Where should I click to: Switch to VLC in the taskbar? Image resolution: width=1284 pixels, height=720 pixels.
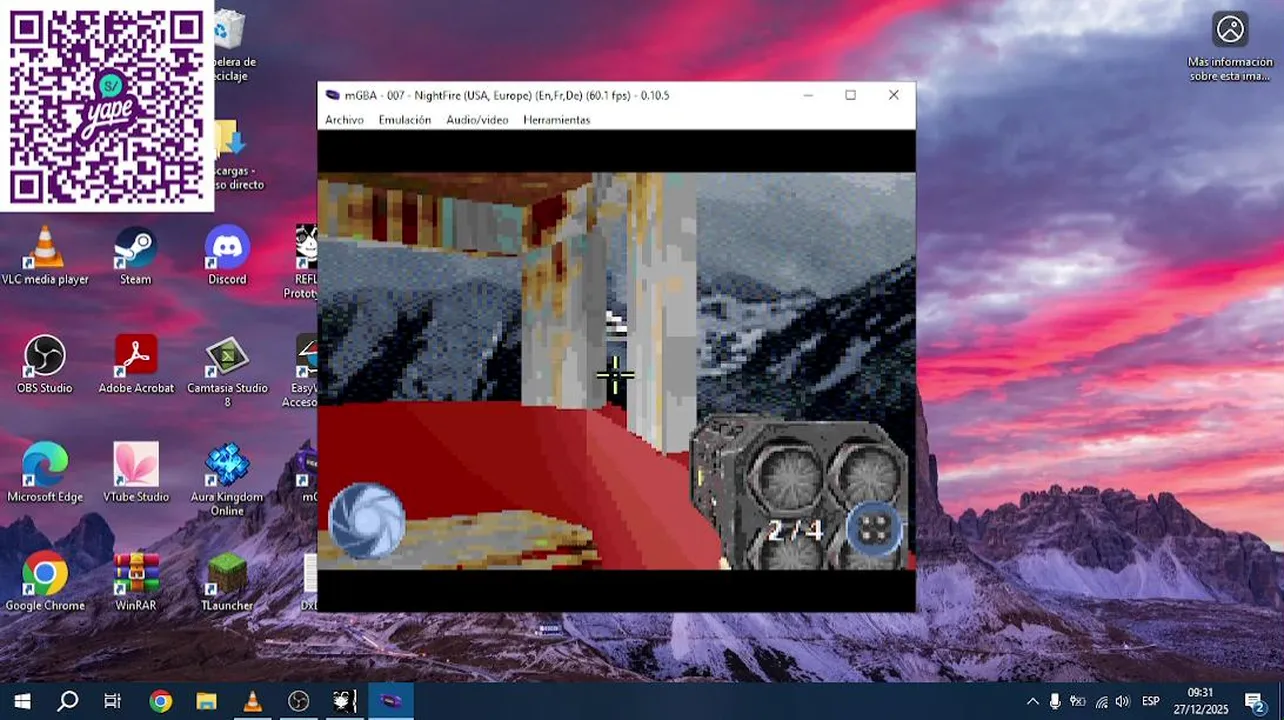pos(253,701)
